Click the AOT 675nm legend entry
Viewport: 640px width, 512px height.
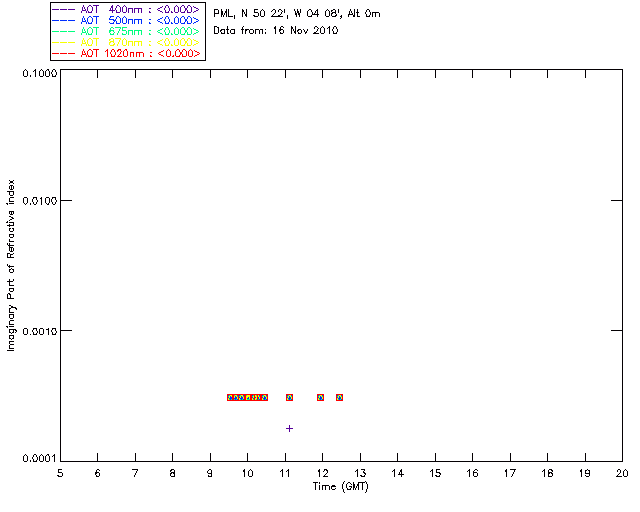click(126, 31)
